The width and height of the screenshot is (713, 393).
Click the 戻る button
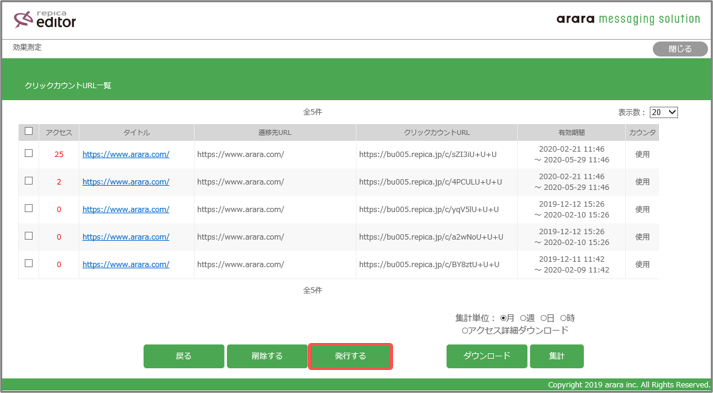pyautogui.click(x=184, y=356)
